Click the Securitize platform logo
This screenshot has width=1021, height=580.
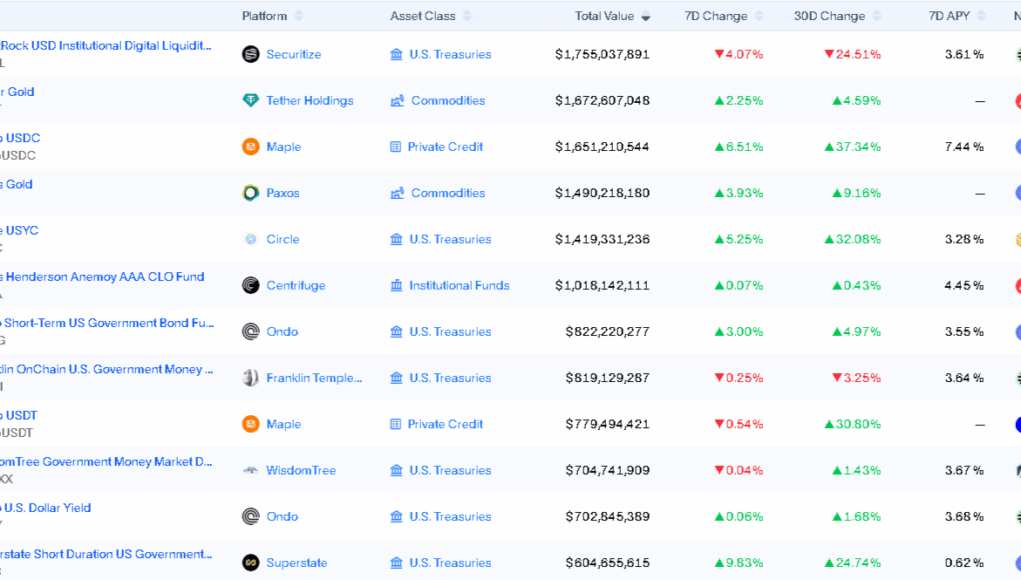(x=251, y=54)
